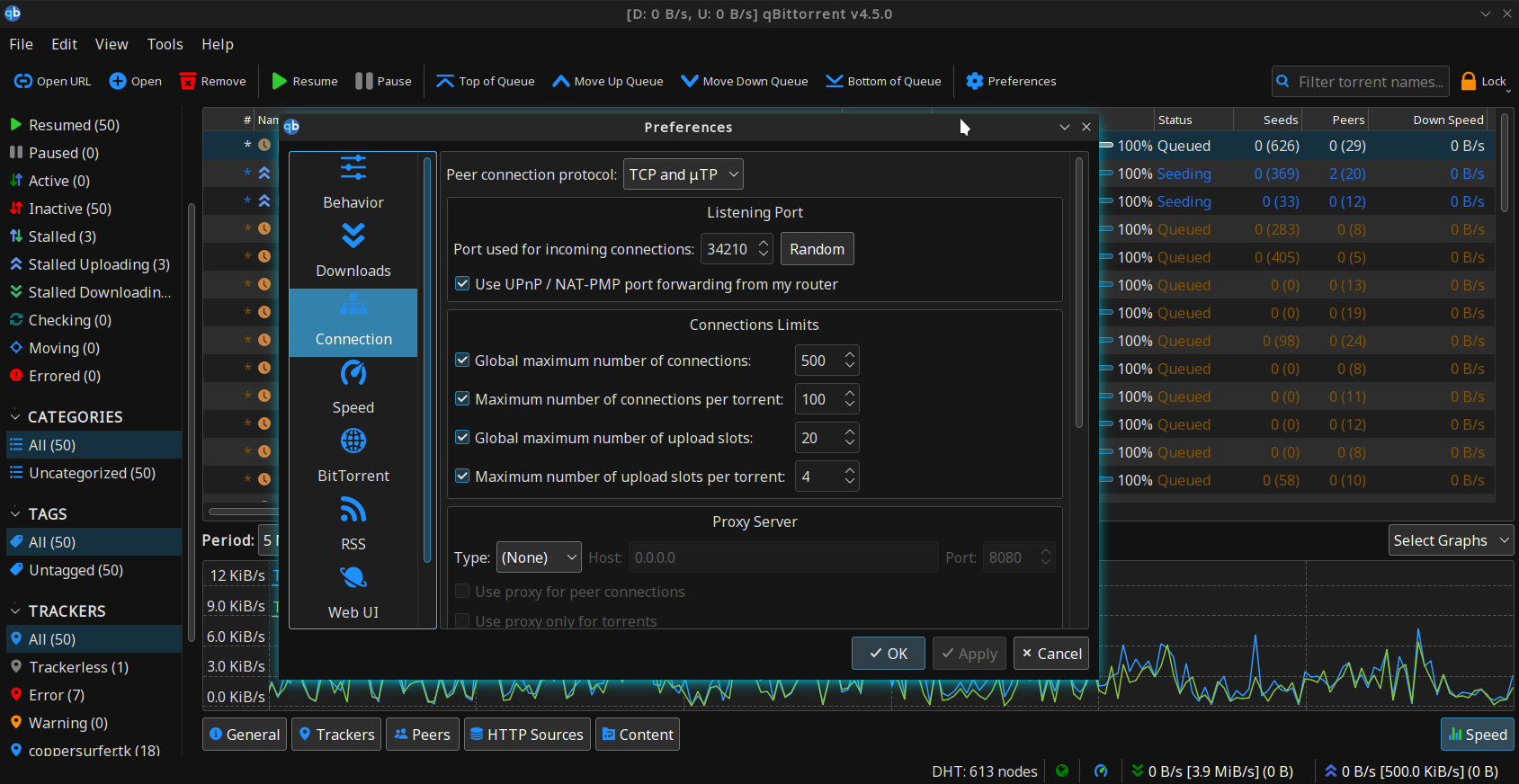Select the Connection preferences section

(x=353, y=322)
